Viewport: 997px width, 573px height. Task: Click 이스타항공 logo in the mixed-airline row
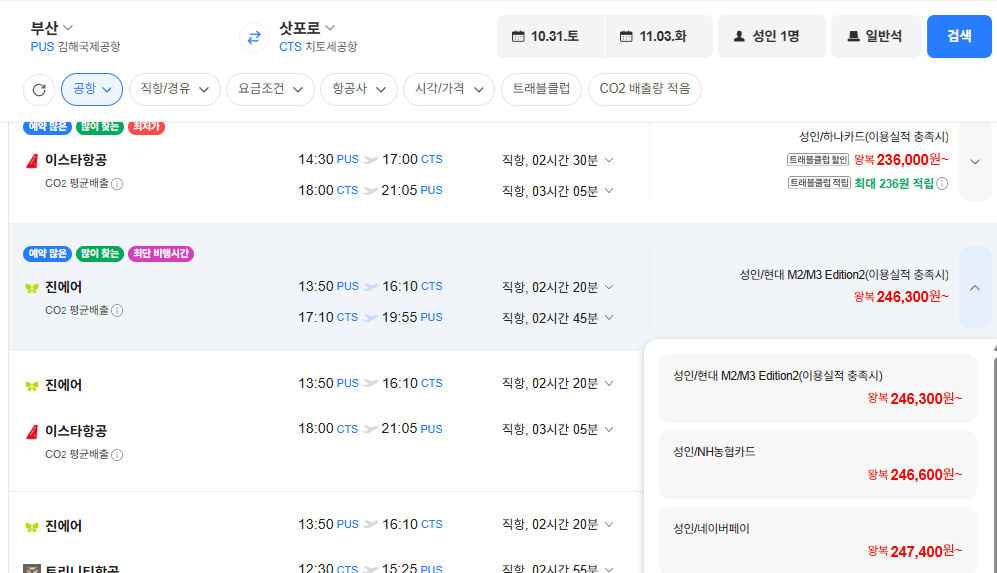pos(32,432)
